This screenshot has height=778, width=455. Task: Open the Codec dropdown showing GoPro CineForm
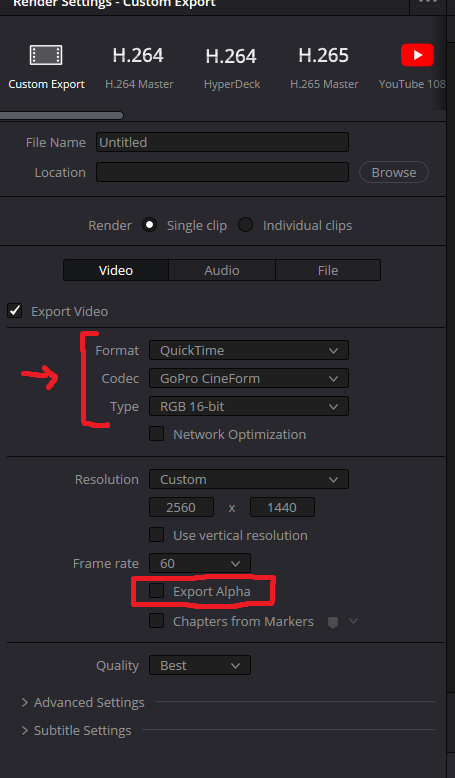click(x=249, y=379)
